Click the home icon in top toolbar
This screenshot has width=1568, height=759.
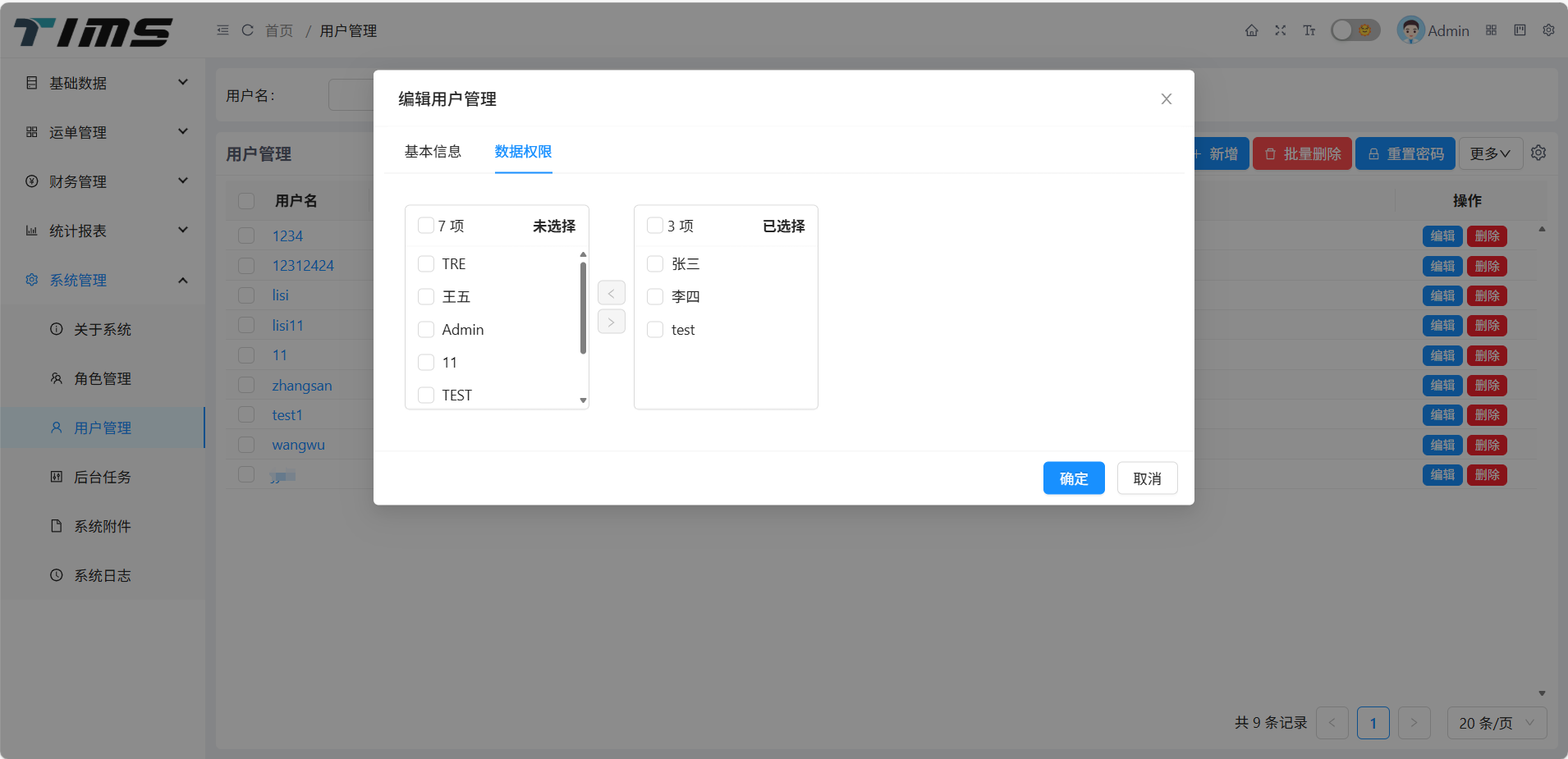pos(1251,30)
